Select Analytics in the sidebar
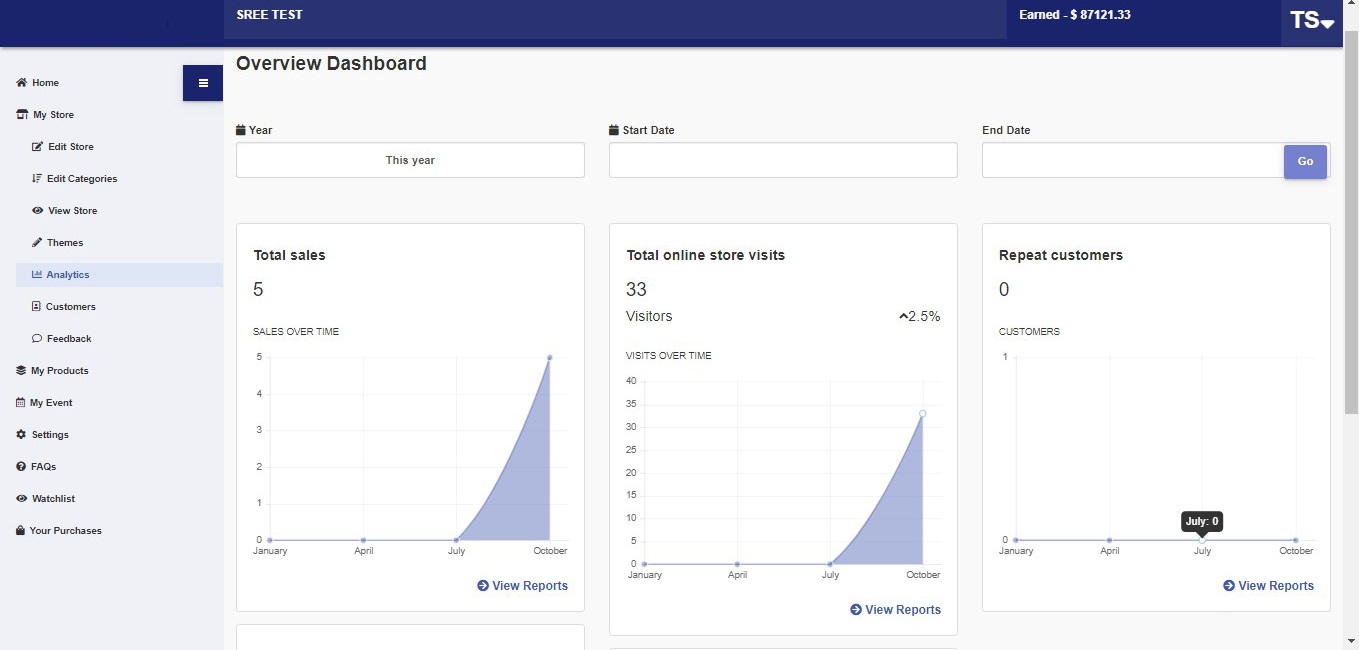This screenshot has height=650, width=1359. tap(67, 275)
